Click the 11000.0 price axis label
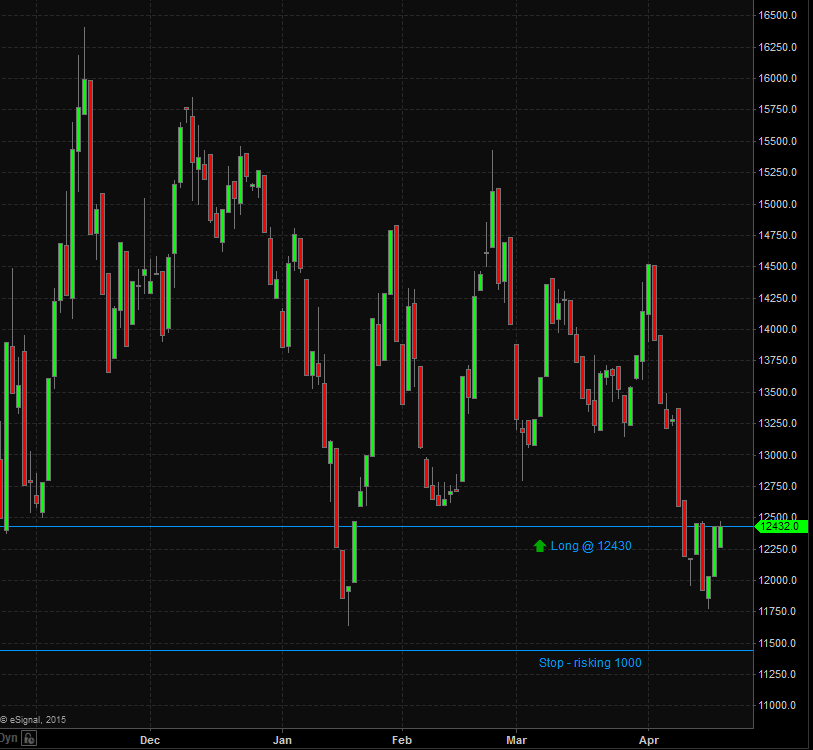 pos(777,705)
